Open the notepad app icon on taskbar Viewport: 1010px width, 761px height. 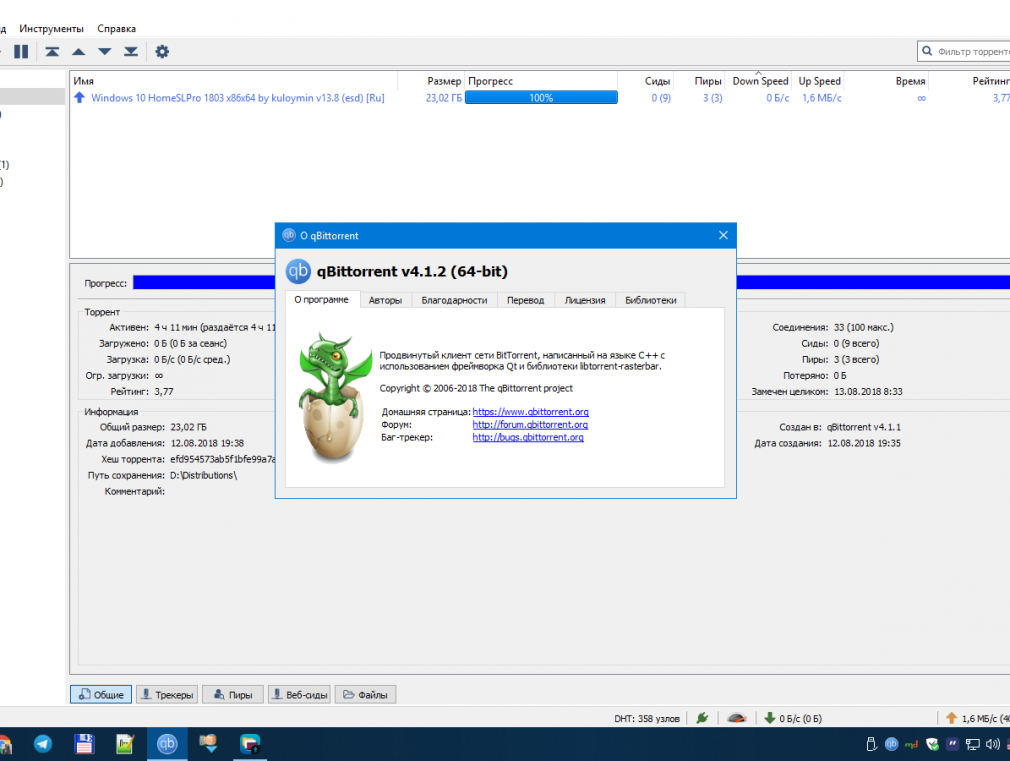coord(125,744)
